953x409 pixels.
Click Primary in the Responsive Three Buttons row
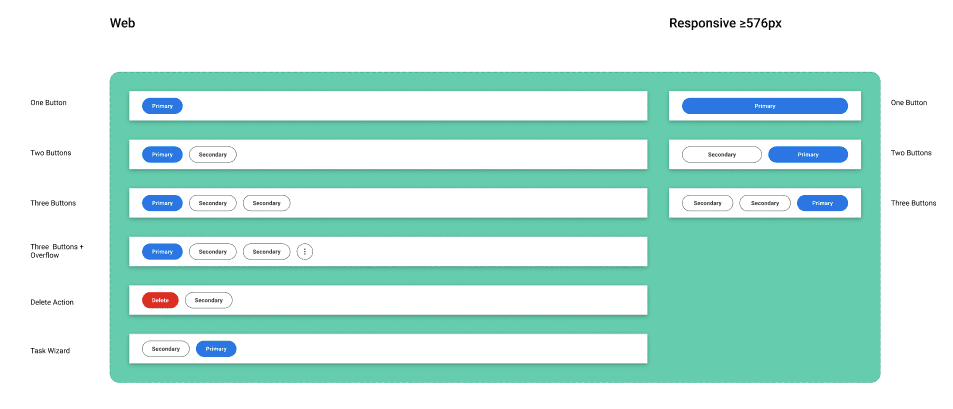tap(822, 203)
